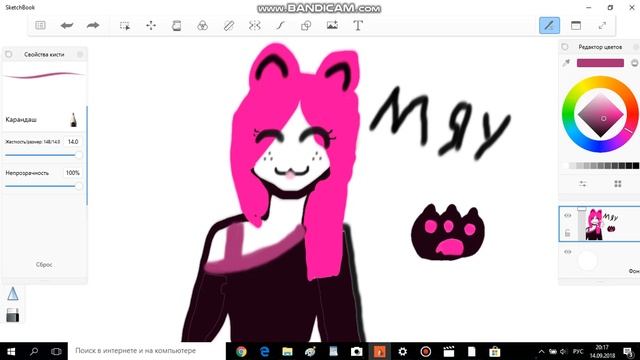Viewport: 640px width, 360px height.
Task: Open the Camera app from taskbar
Action: pos(356,351)
